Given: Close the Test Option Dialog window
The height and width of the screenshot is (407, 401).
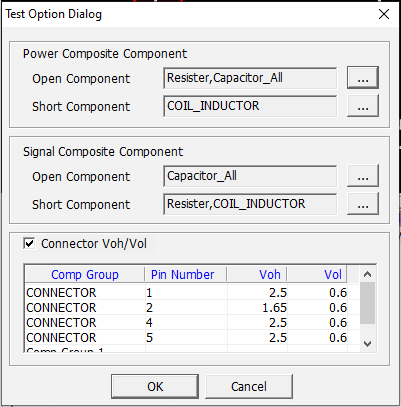Looking at the screenshot, I should (x=384, y=14).
